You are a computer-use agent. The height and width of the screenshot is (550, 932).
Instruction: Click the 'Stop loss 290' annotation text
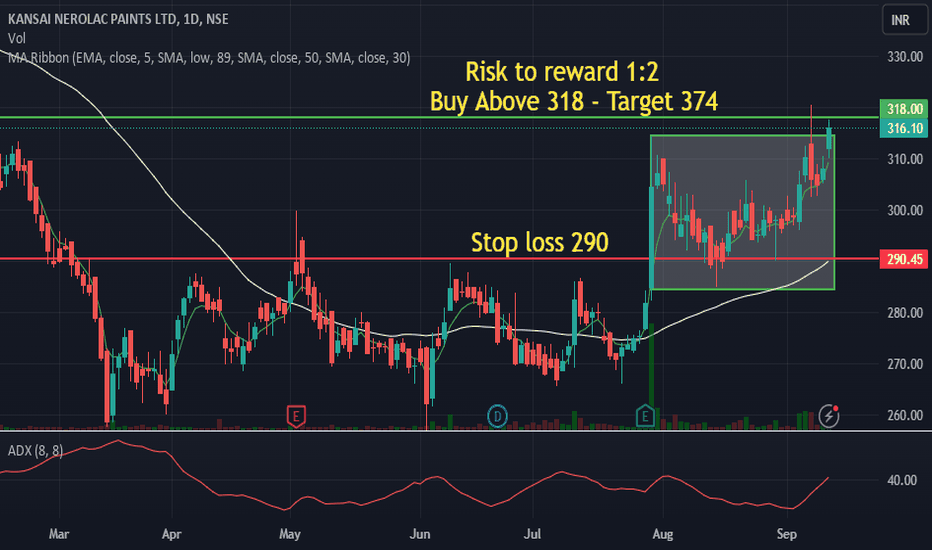(x=540, y=243)
